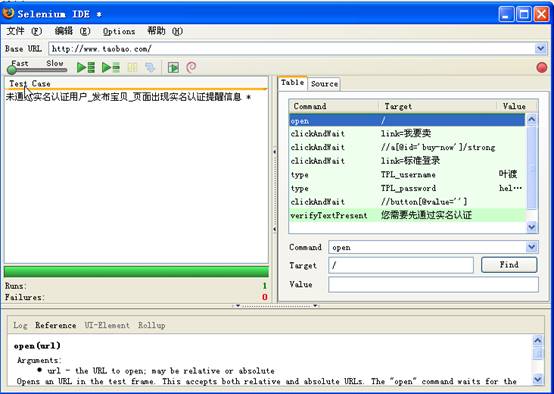Click the reference panel scroll down arrow
The height and width of the screenshot is (394, 554).
[537, 380]
